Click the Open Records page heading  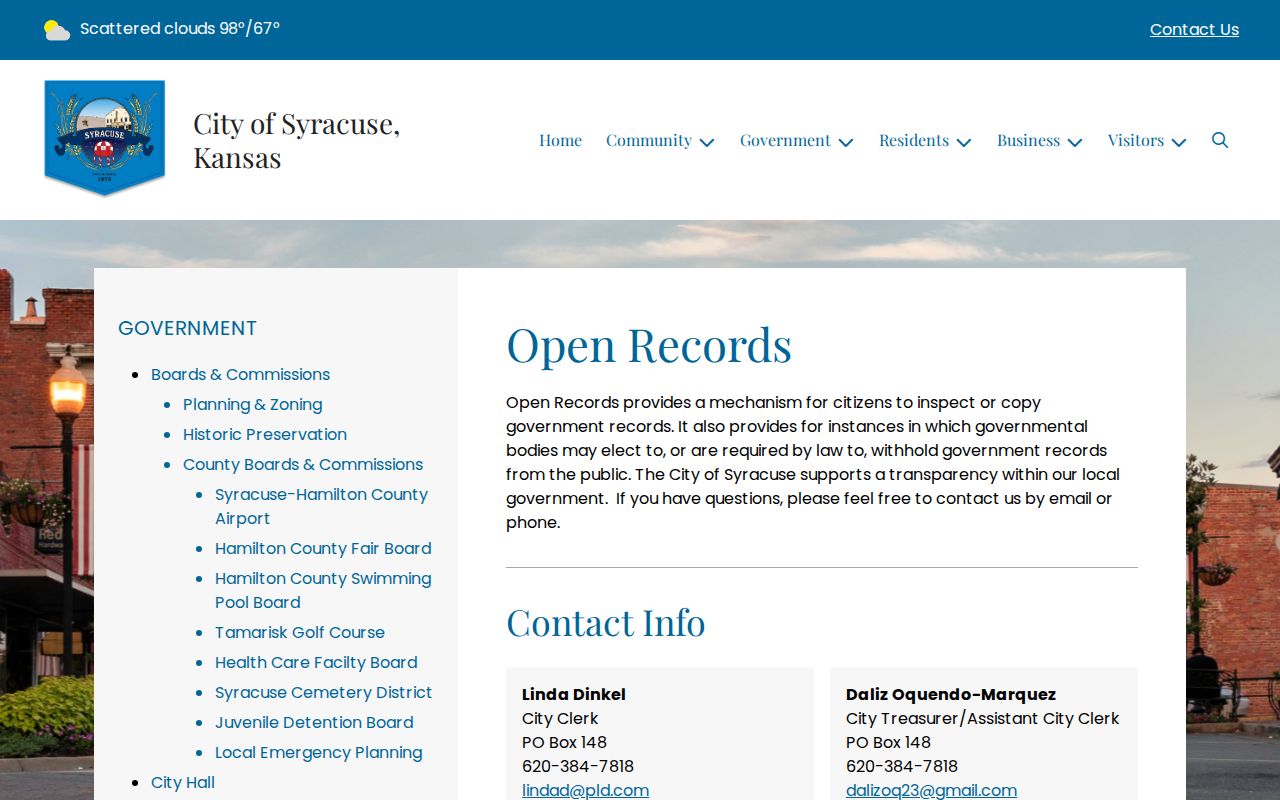(649, 345)
